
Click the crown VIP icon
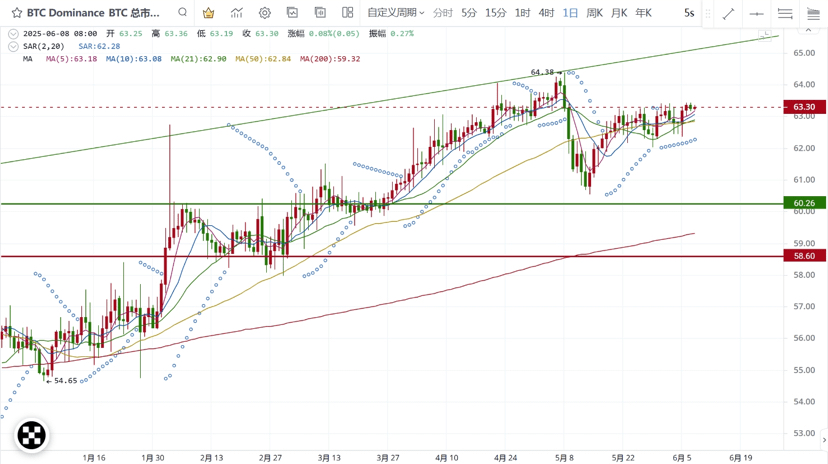(209, 13)
